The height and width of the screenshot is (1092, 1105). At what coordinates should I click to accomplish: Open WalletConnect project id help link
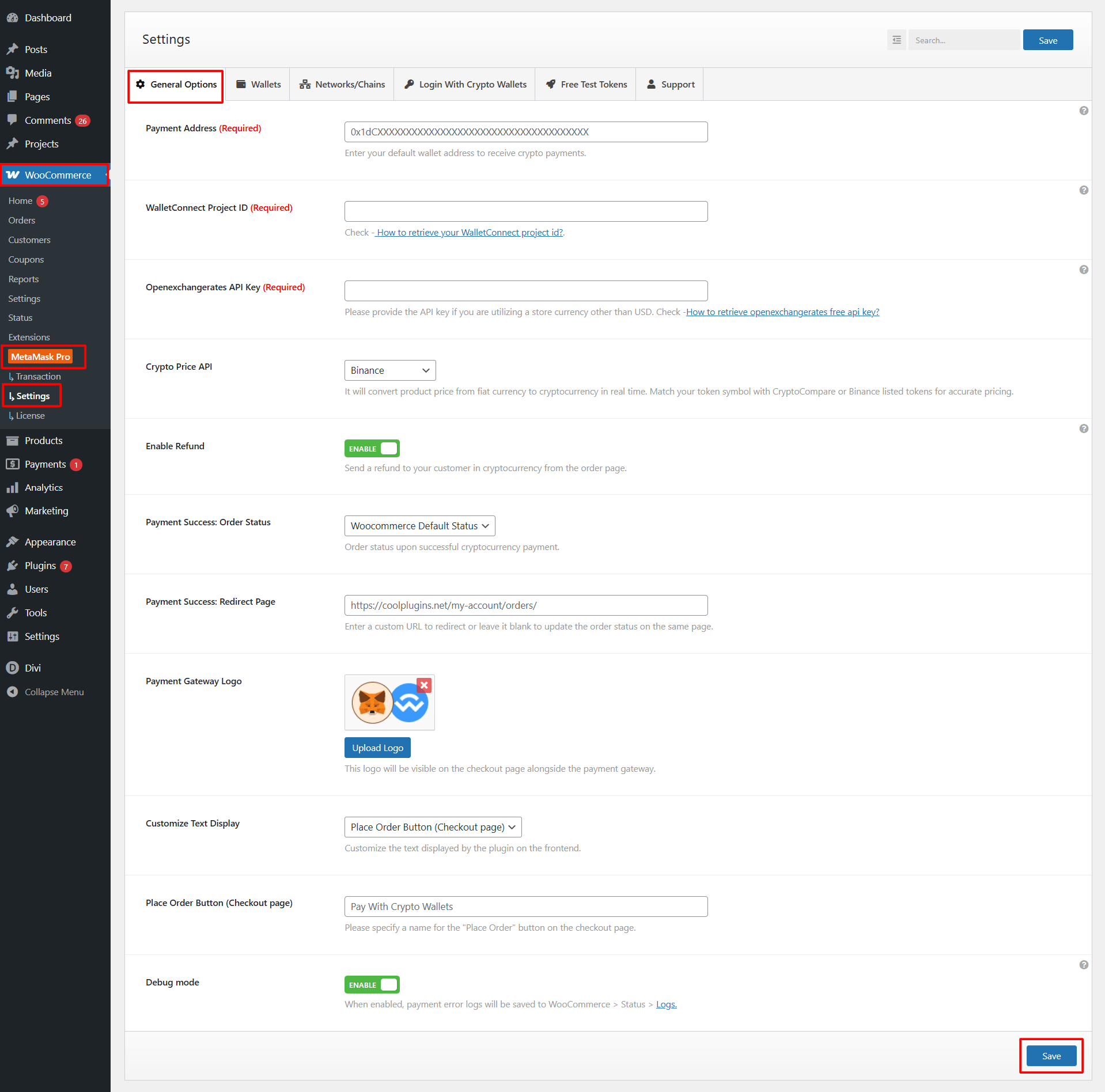tap(470, 232)
